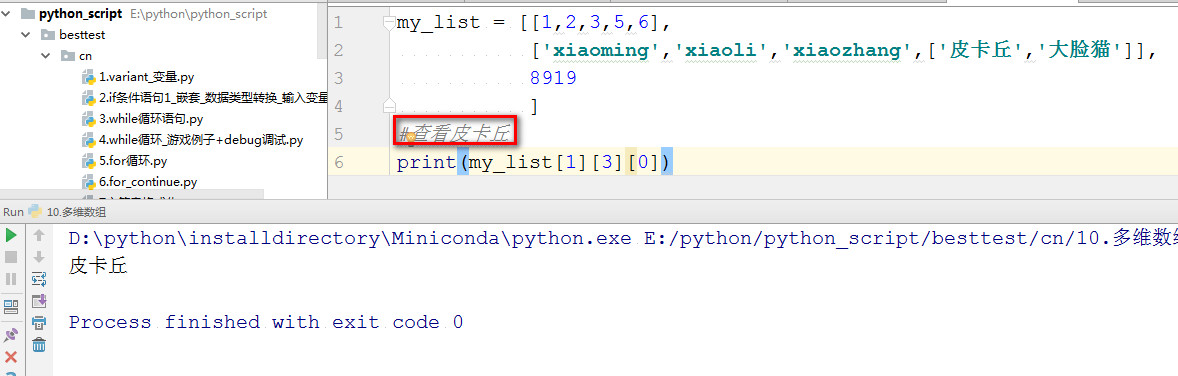Place cursor on print statement line 6
Image resolution: width=1178 pixels, height=376 pixels.
[533, 162]
